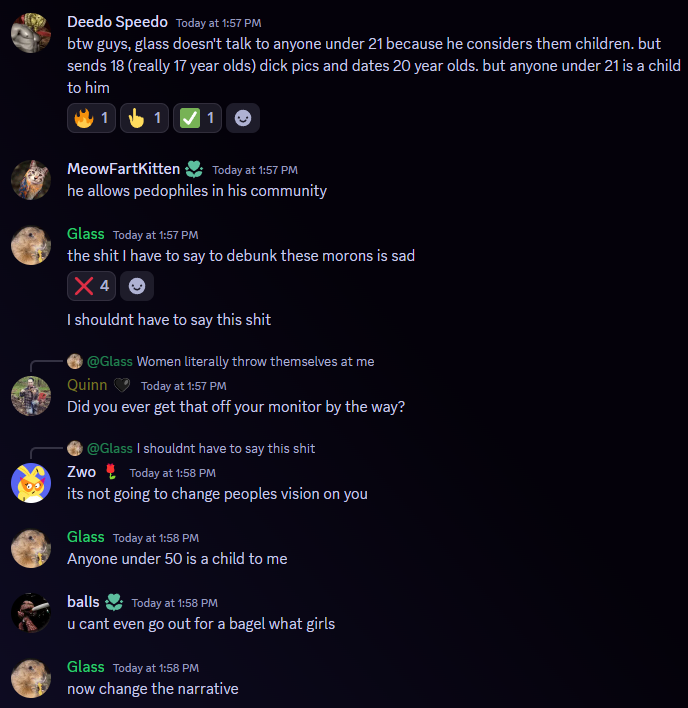The image size is (688, 708).
Task: Open Zwo's yellow bunny avatar
Action: click(x=31, y=483)
